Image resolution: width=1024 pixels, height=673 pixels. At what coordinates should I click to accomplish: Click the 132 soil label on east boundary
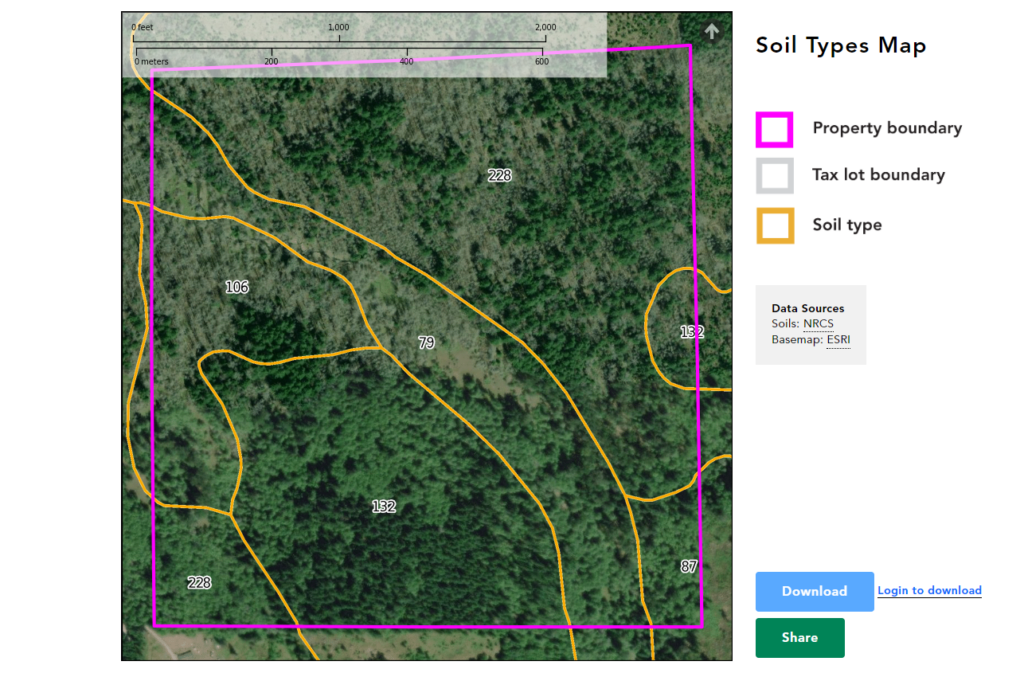(692, 332)
